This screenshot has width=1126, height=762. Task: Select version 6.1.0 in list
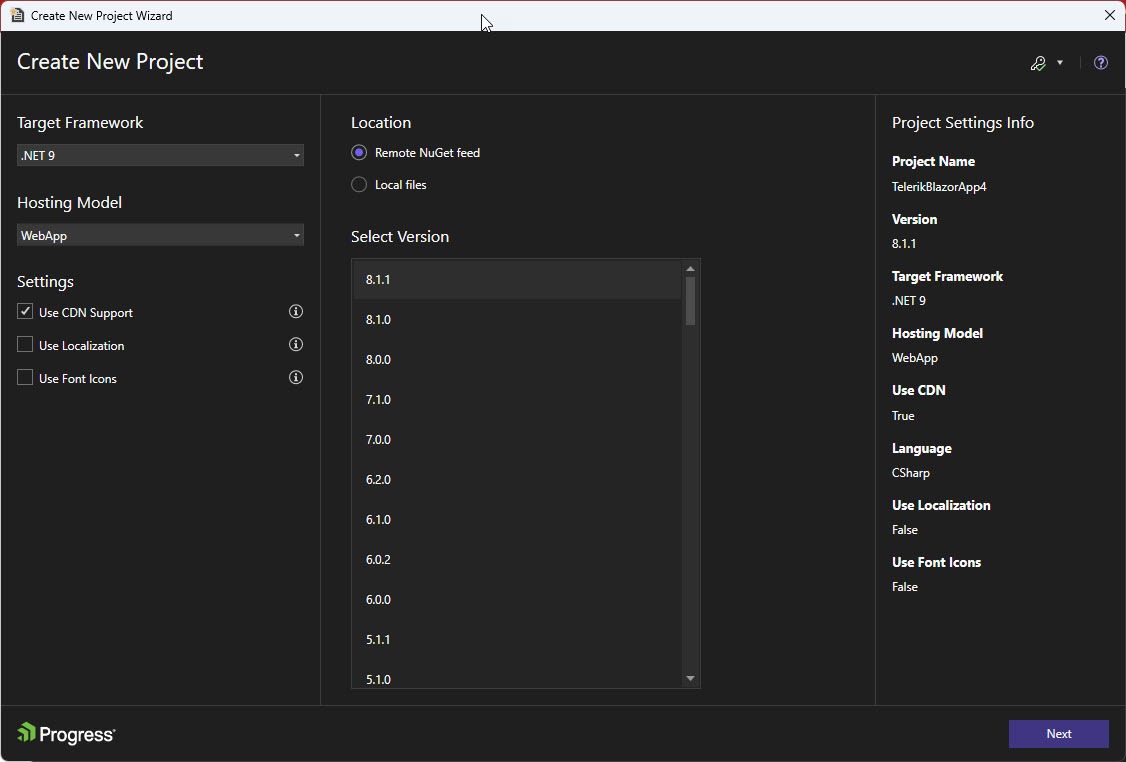point(517,519)
